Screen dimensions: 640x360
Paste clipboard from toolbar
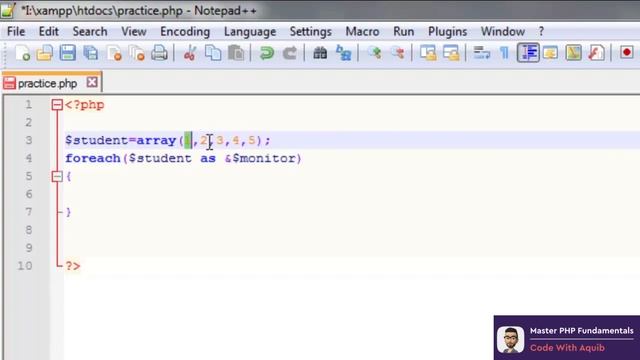tap(236, 53)
